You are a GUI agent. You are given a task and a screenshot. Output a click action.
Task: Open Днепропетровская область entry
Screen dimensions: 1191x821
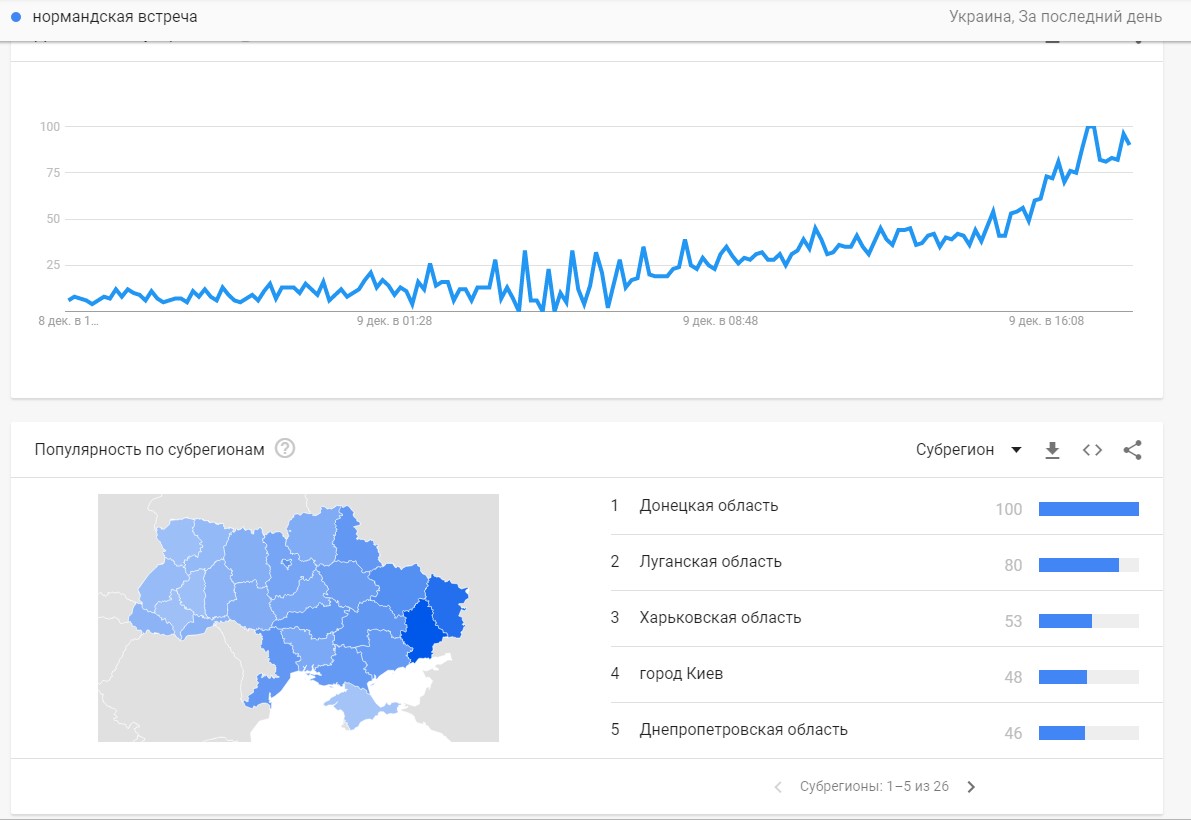743,730
